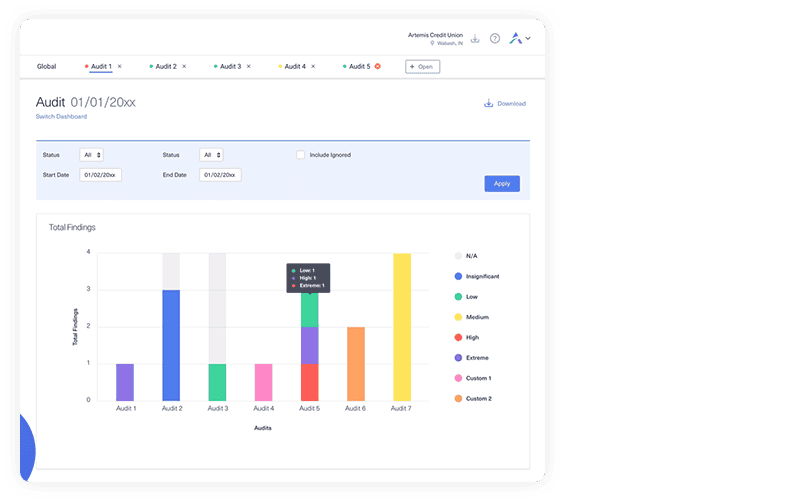Click the blue Audit 2 bar segment
This screenshot has height=500, width=800.
coord(171,345)
